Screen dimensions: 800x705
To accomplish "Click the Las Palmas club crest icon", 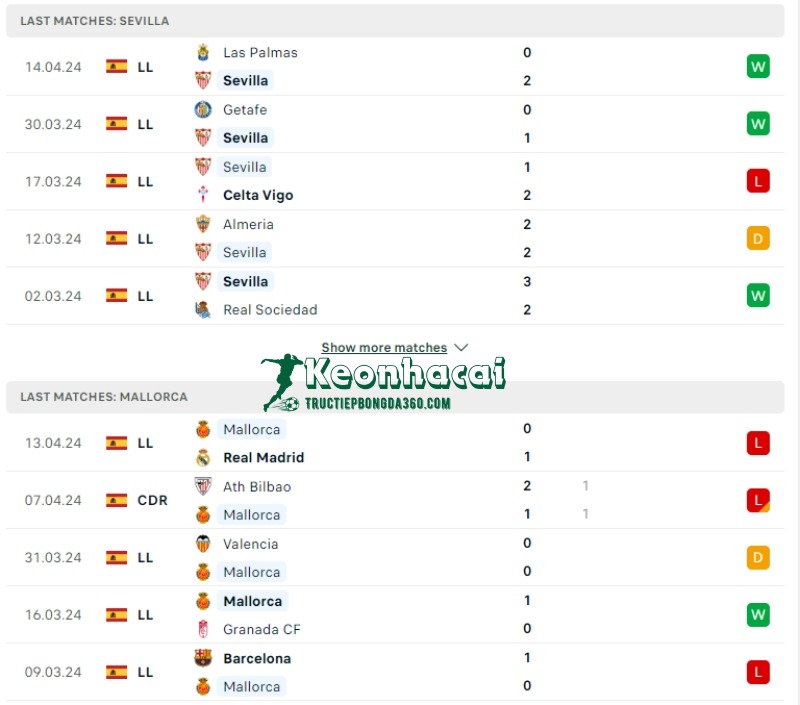I will 203,52.
